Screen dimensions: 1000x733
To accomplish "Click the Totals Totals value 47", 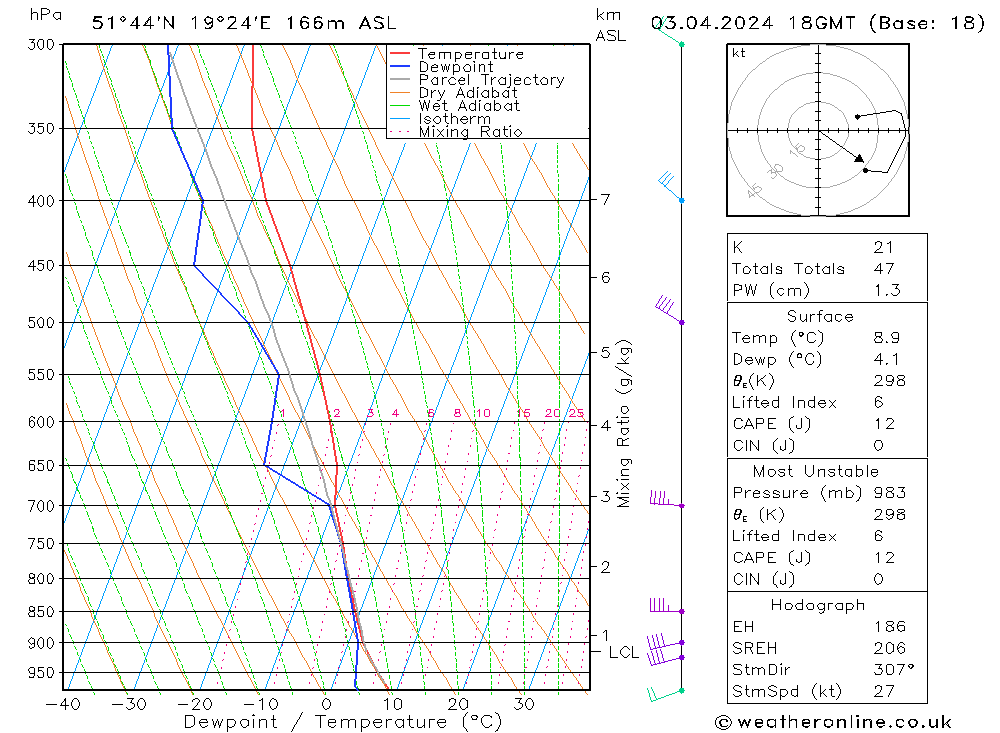I will [x=884, y=269].
